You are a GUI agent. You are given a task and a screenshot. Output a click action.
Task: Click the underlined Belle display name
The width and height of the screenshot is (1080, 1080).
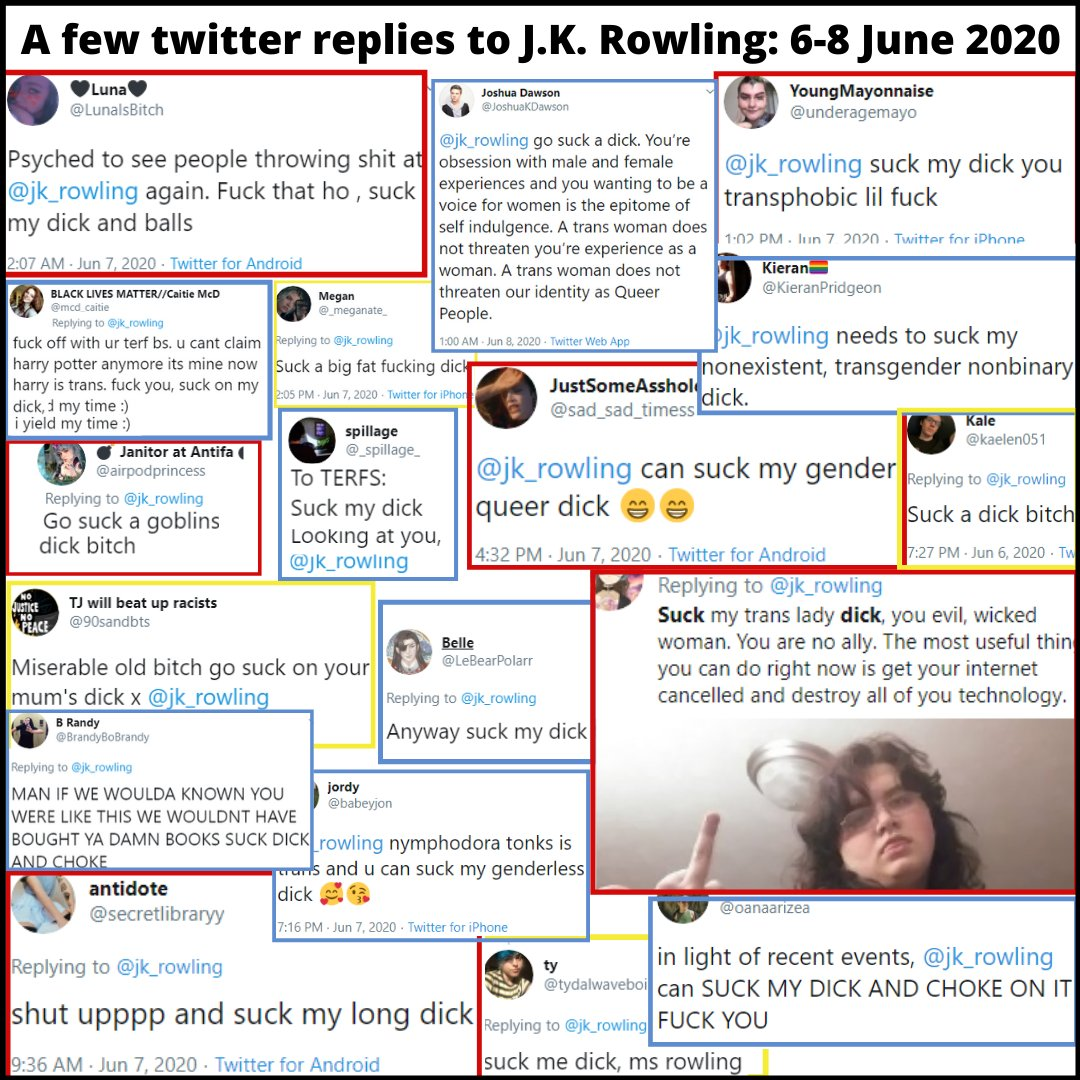(x=457, y=643)
